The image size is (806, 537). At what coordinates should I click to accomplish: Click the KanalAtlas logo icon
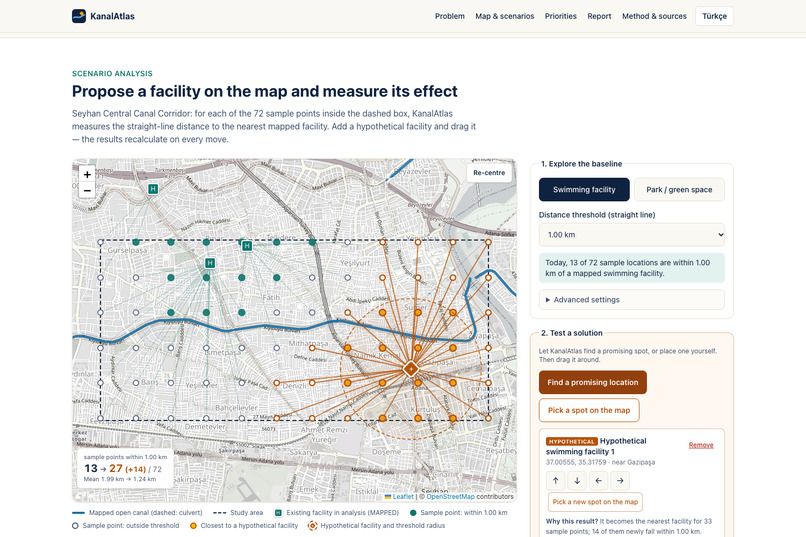pyautogui.click(x=79, y=16)
